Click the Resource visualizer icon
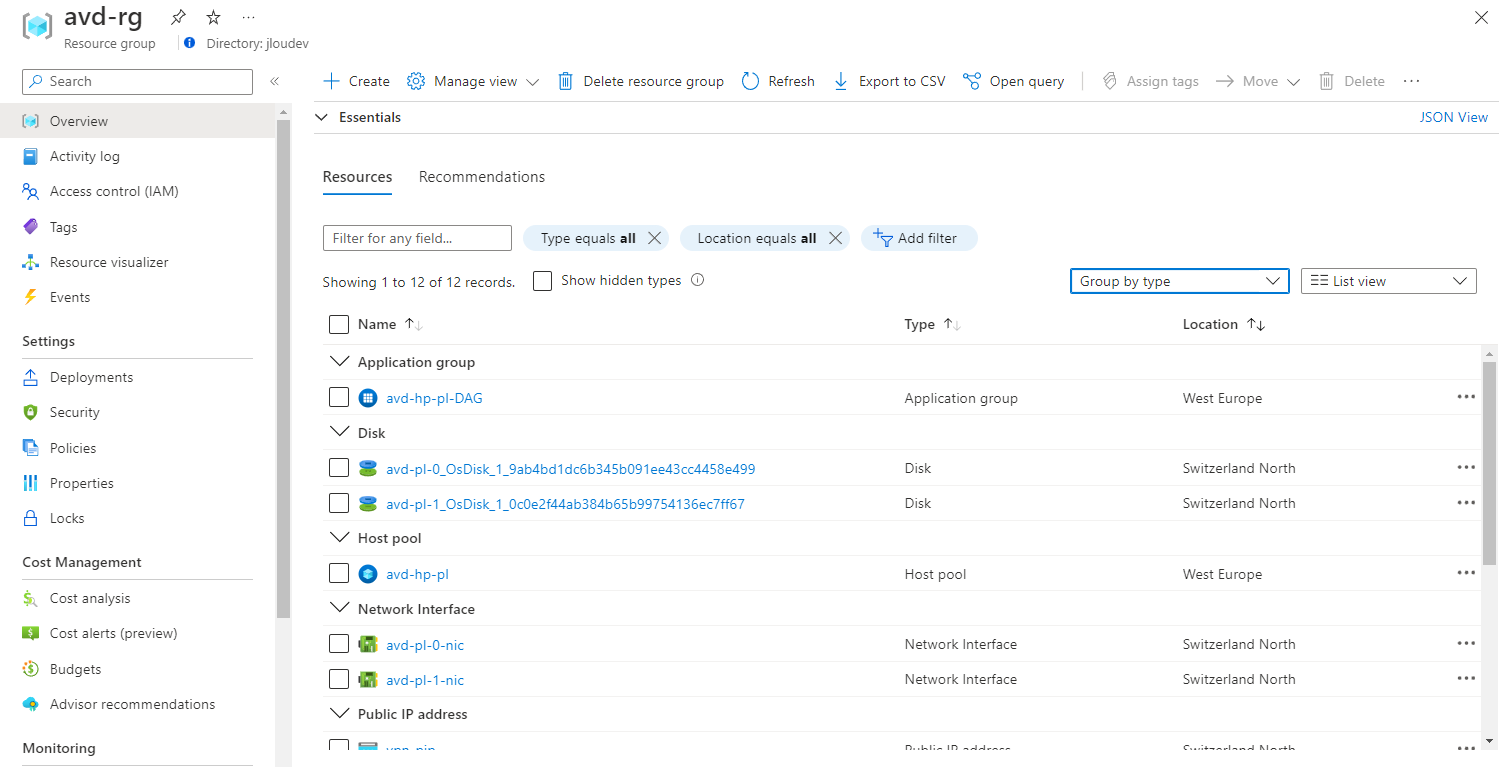The width and height of the screenshot is (1509, 767). pos(30,262)
